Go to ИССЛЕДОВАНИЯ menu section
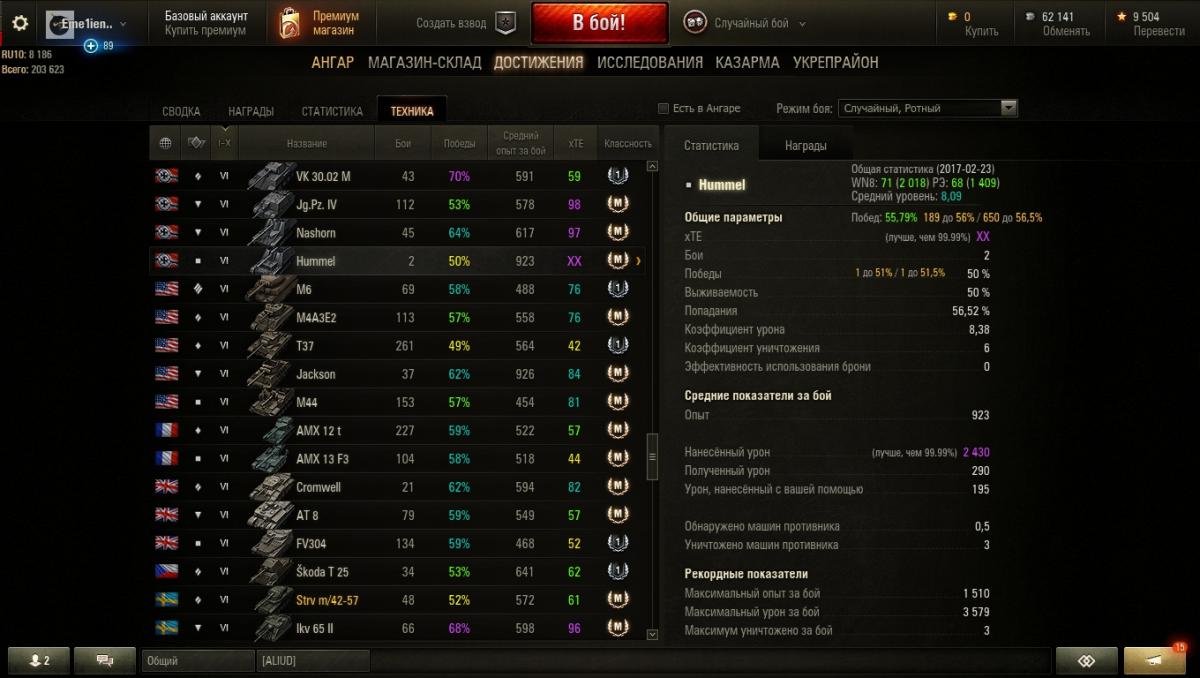1200x678 pixels. click(650, 62)
